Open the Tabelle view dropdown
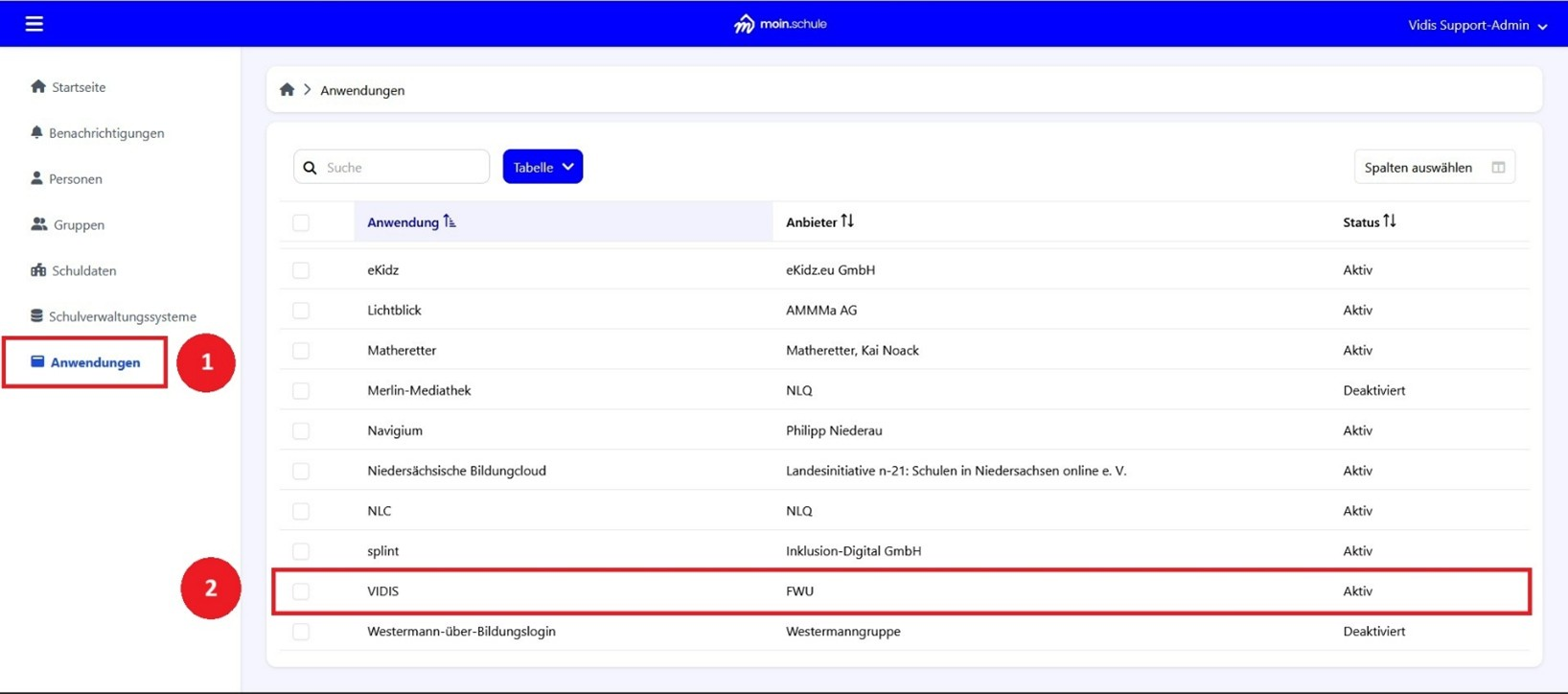Image resolution: width=1568 pixels, height=694 pixels. (542, 167)
